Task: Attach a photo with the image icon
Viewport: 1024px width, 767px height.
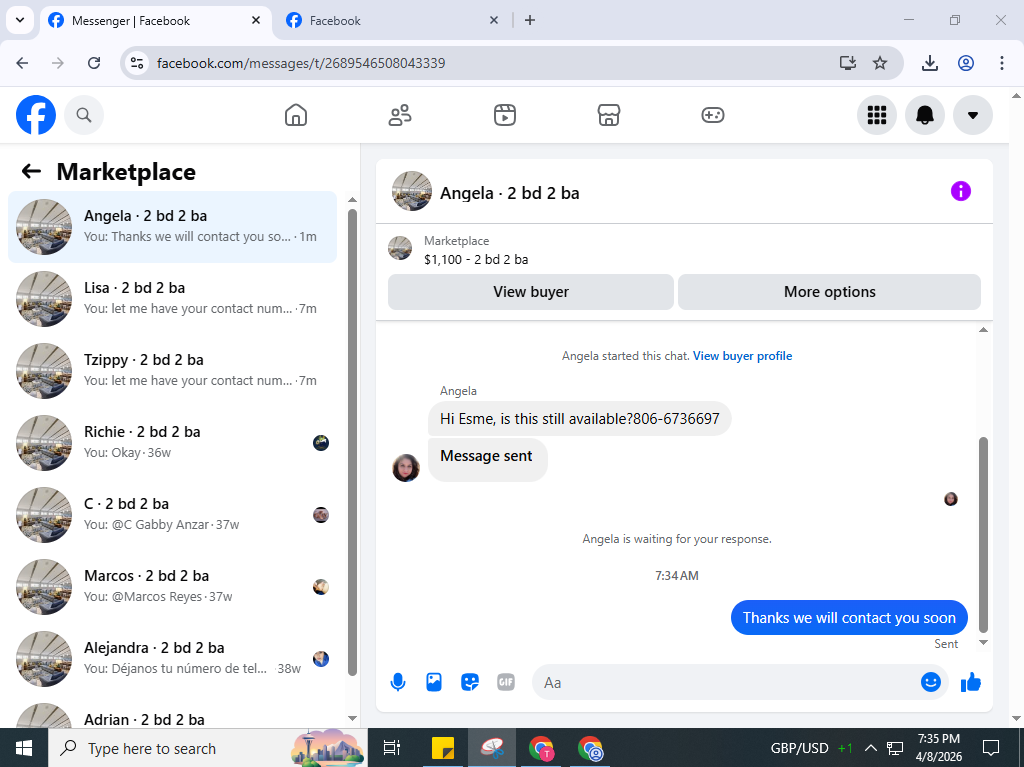Action: (x=434, y=682)
